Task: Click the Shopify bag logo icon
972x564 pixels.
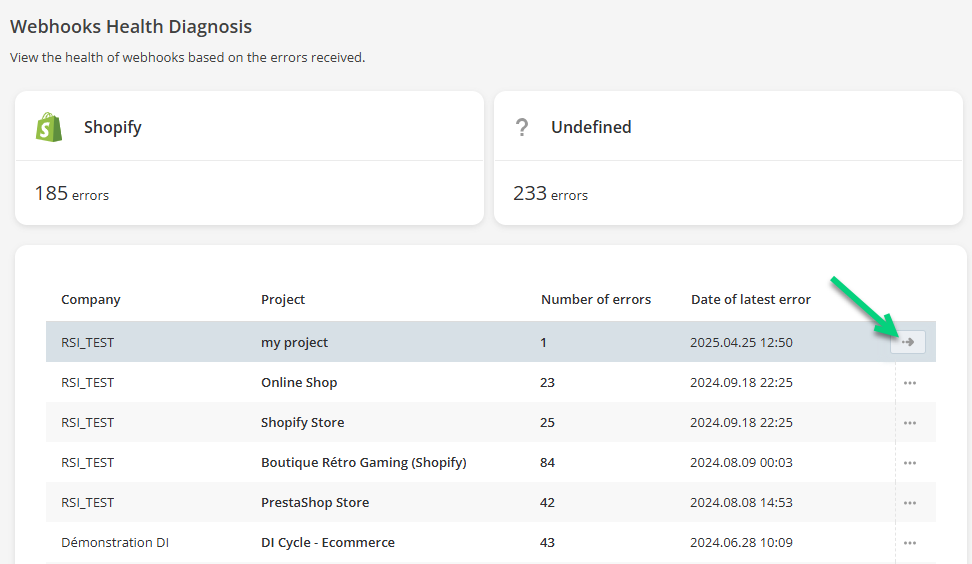Action: click(49, 127)
